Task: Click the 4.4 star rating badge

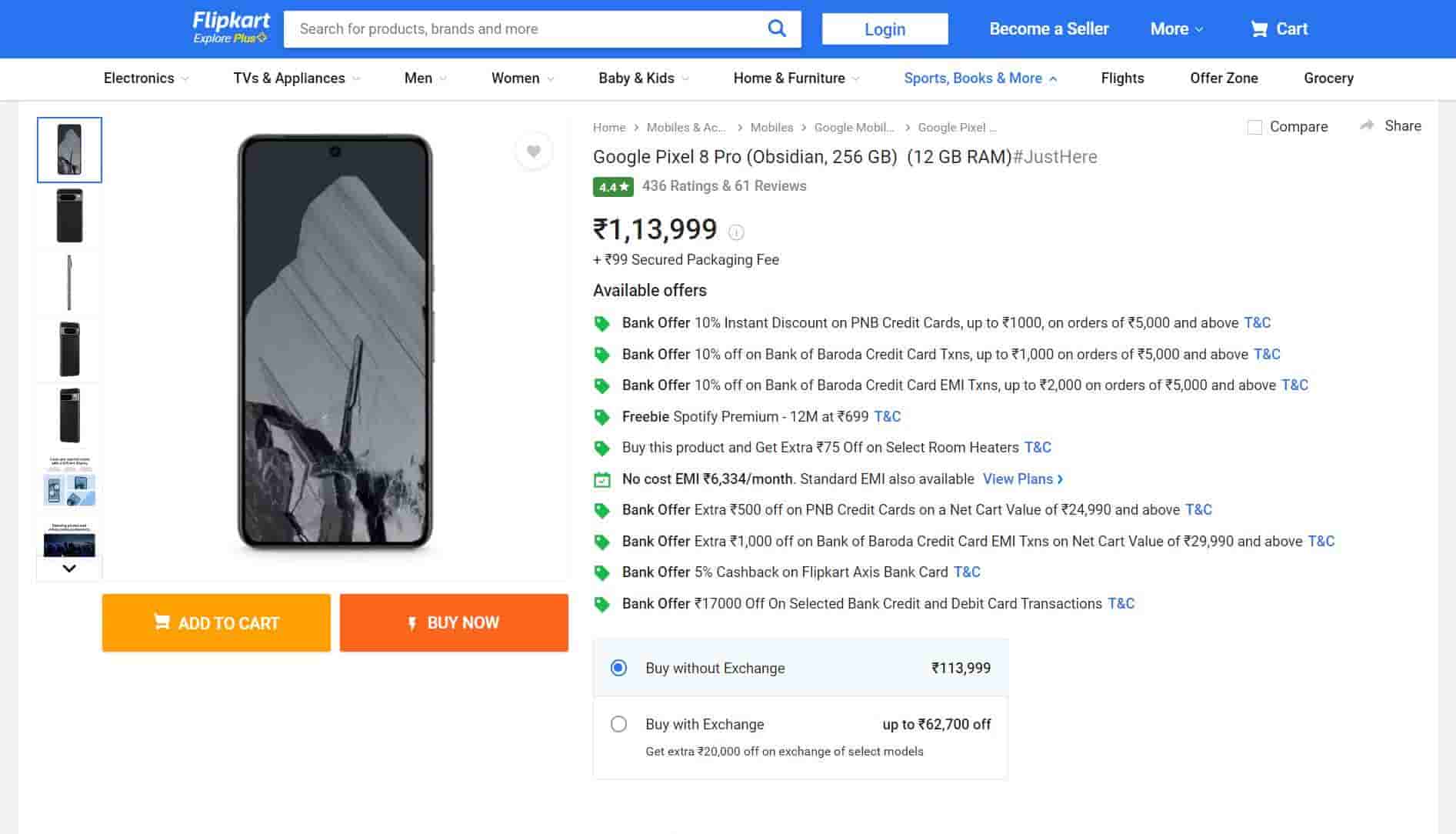Action: 613,187
